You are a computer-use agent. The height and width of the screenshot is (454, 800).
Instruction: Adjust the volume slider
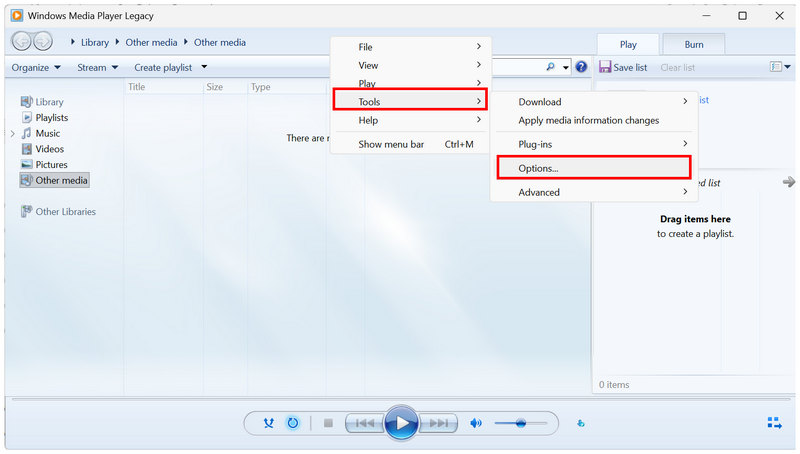(x=520, y=423)
